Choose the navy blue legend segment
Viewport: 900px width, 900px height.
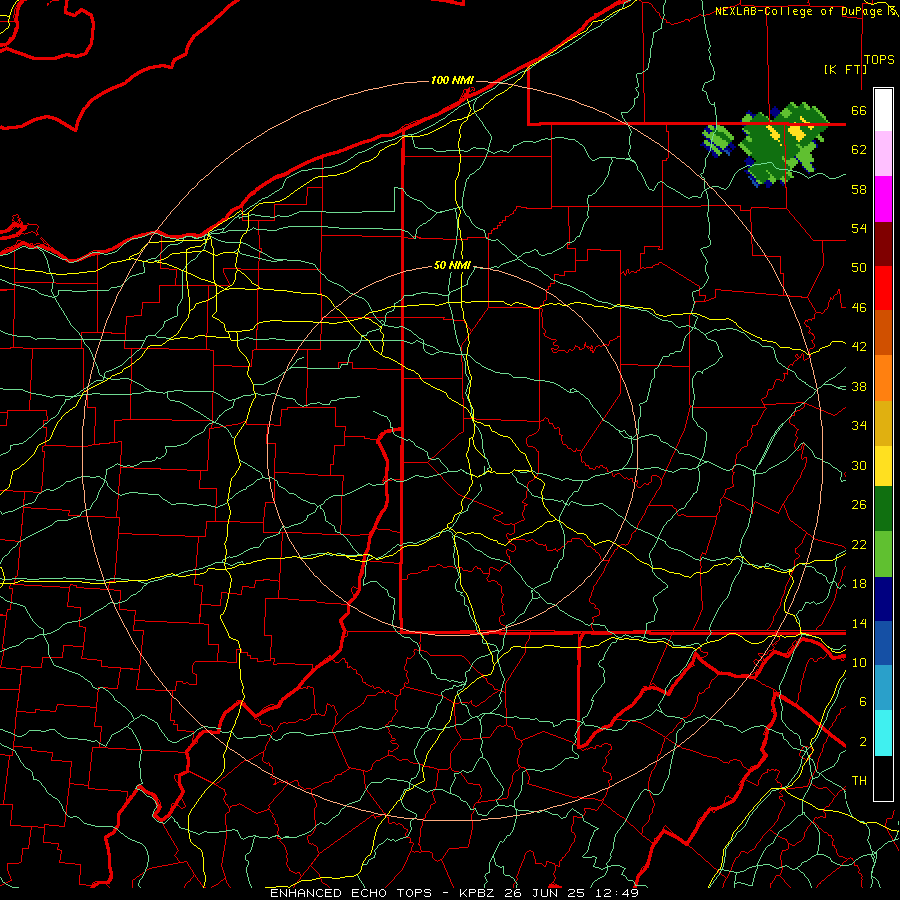[883, 599]
